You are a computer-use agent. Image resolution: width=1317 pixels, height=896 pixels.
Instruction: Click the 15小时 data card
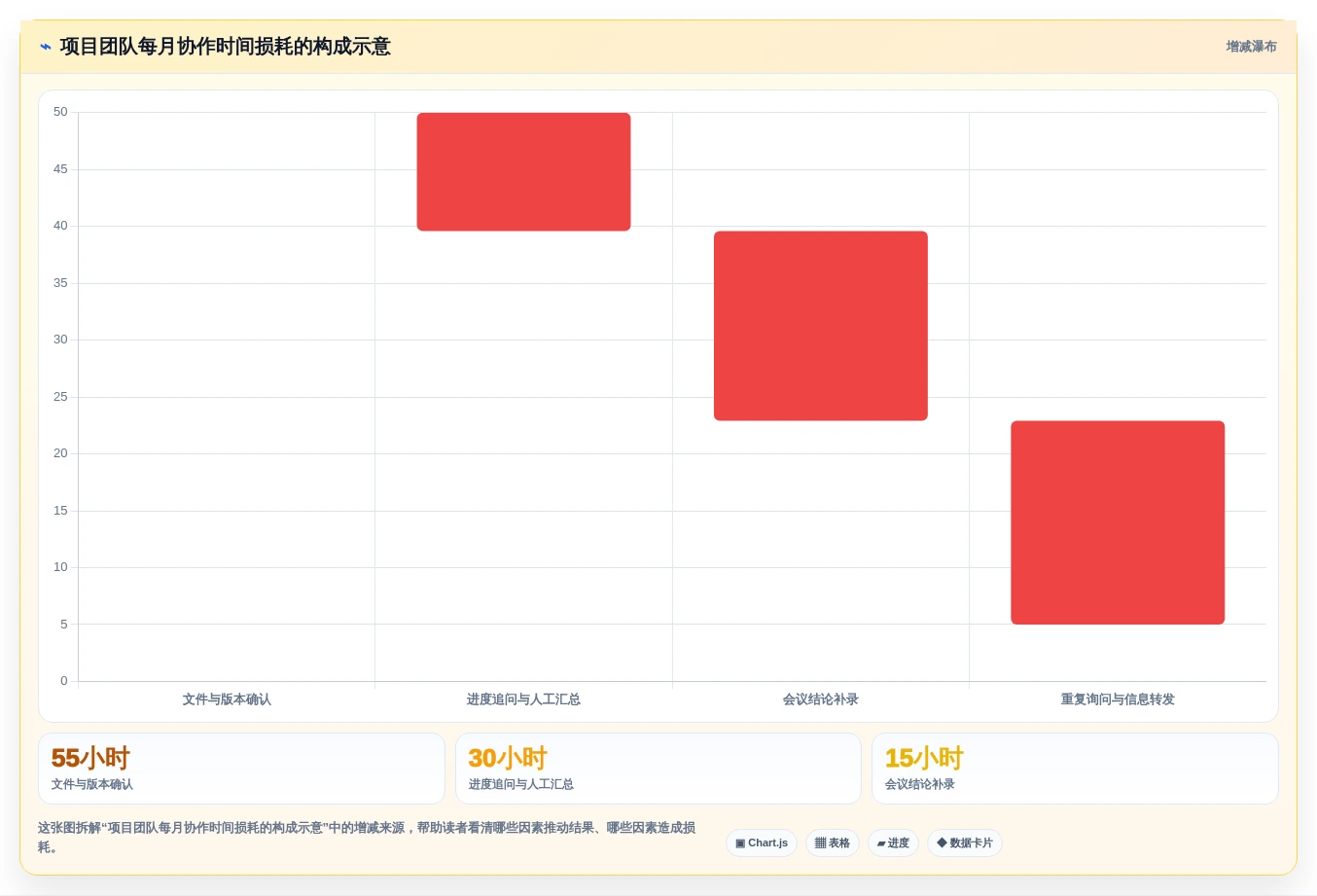click(1075, 769)
